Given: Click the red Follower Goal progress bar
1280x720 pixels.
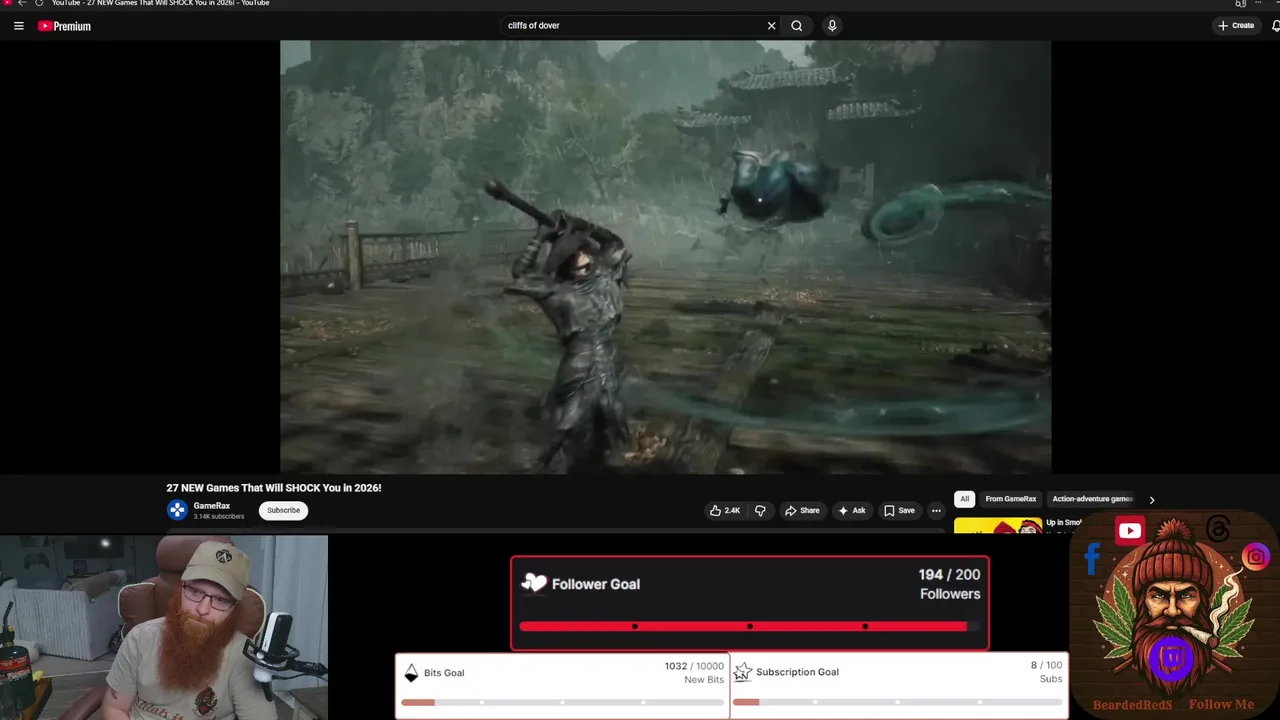Looking at the screenshot, I should point(748,626).
